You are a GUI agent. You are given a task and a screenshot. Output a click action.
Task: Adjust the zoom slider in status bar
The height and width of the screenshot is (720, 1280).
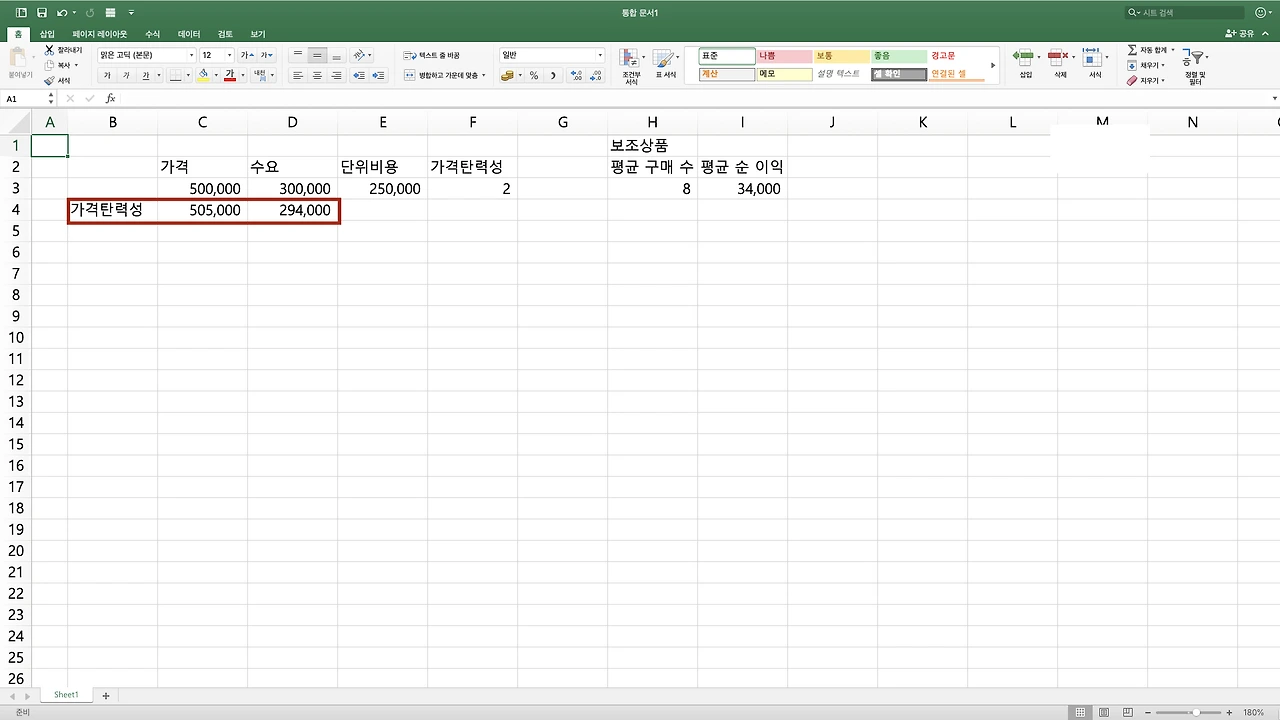(1197, 713)
